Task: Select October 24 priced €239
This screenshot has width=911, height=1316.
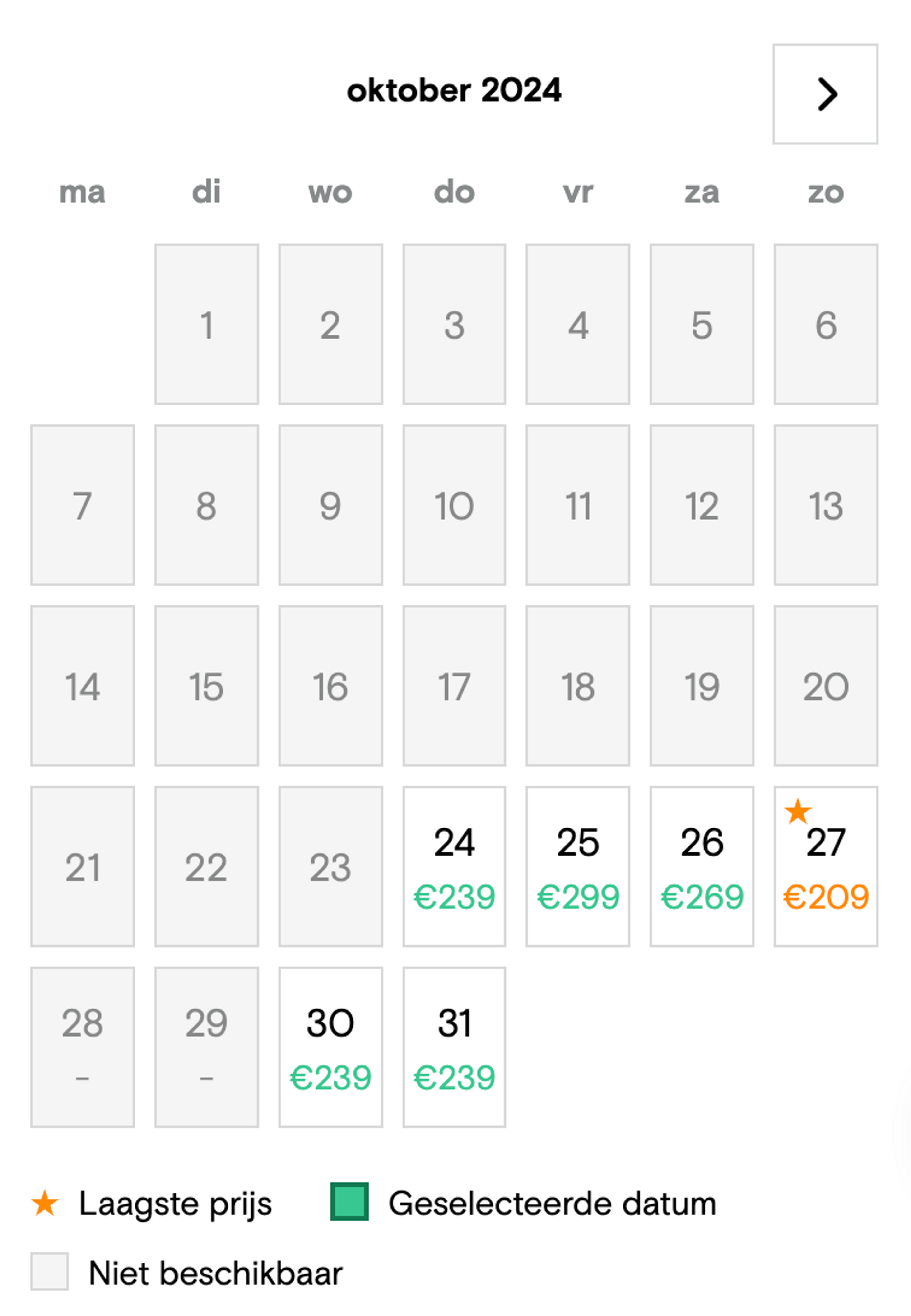Action: point(454,866)
